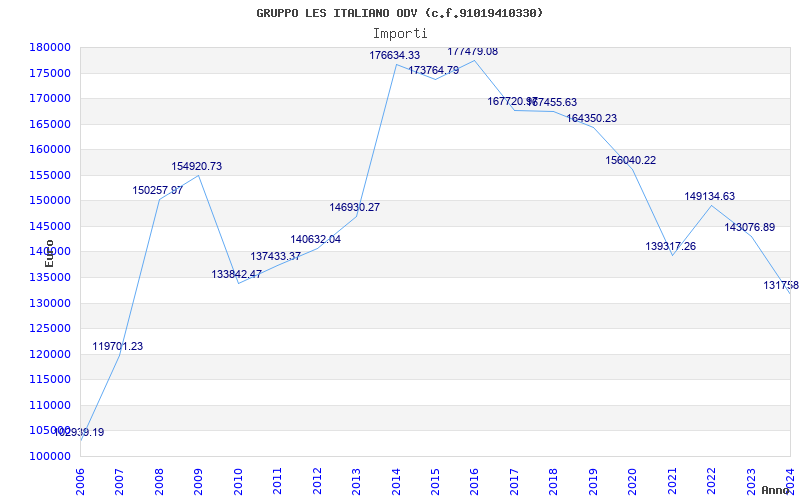Screen dimensions: 800x500
Task: Click x-axis year 2022
Action: point(712,480)
